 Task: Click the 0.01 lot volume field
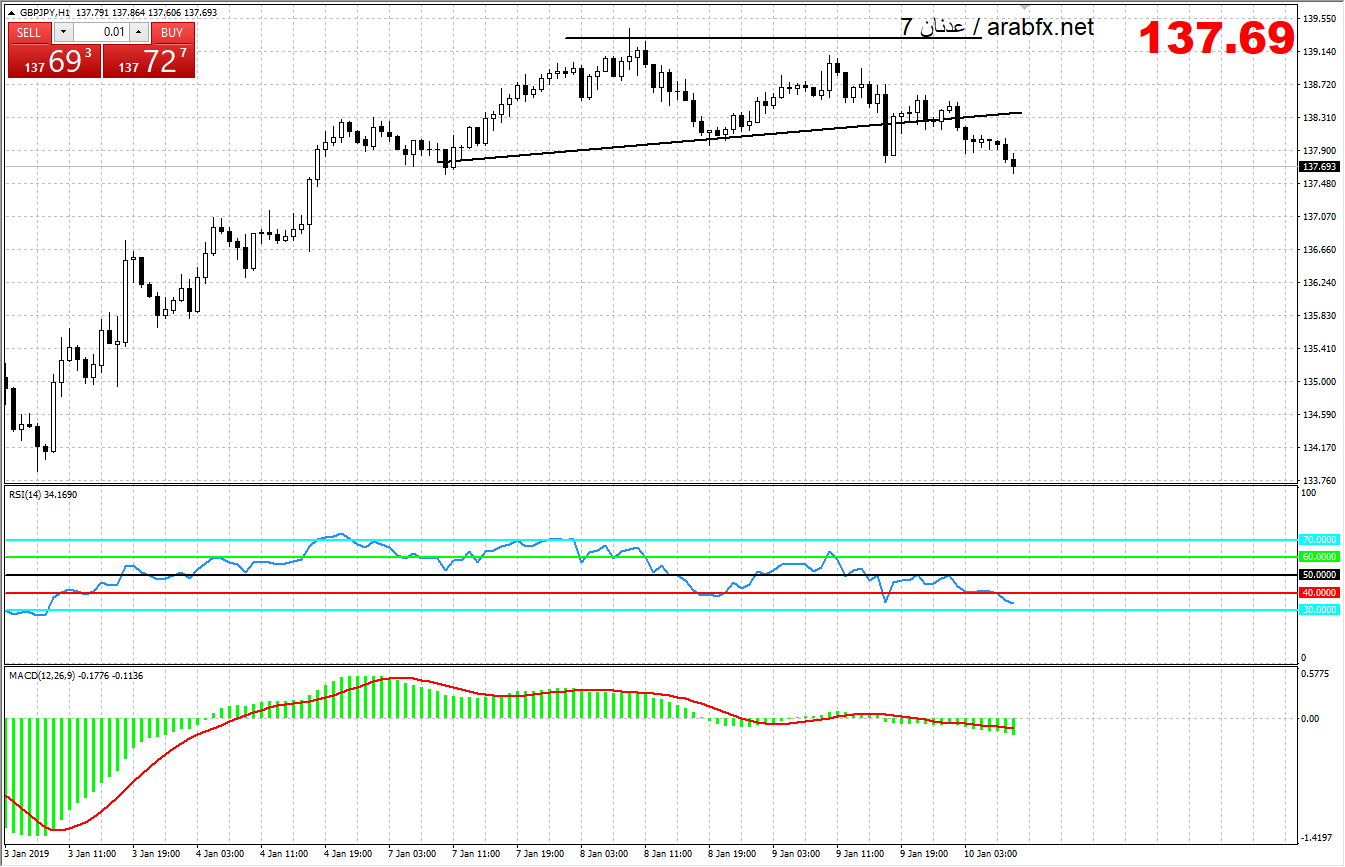coord(101,32)
